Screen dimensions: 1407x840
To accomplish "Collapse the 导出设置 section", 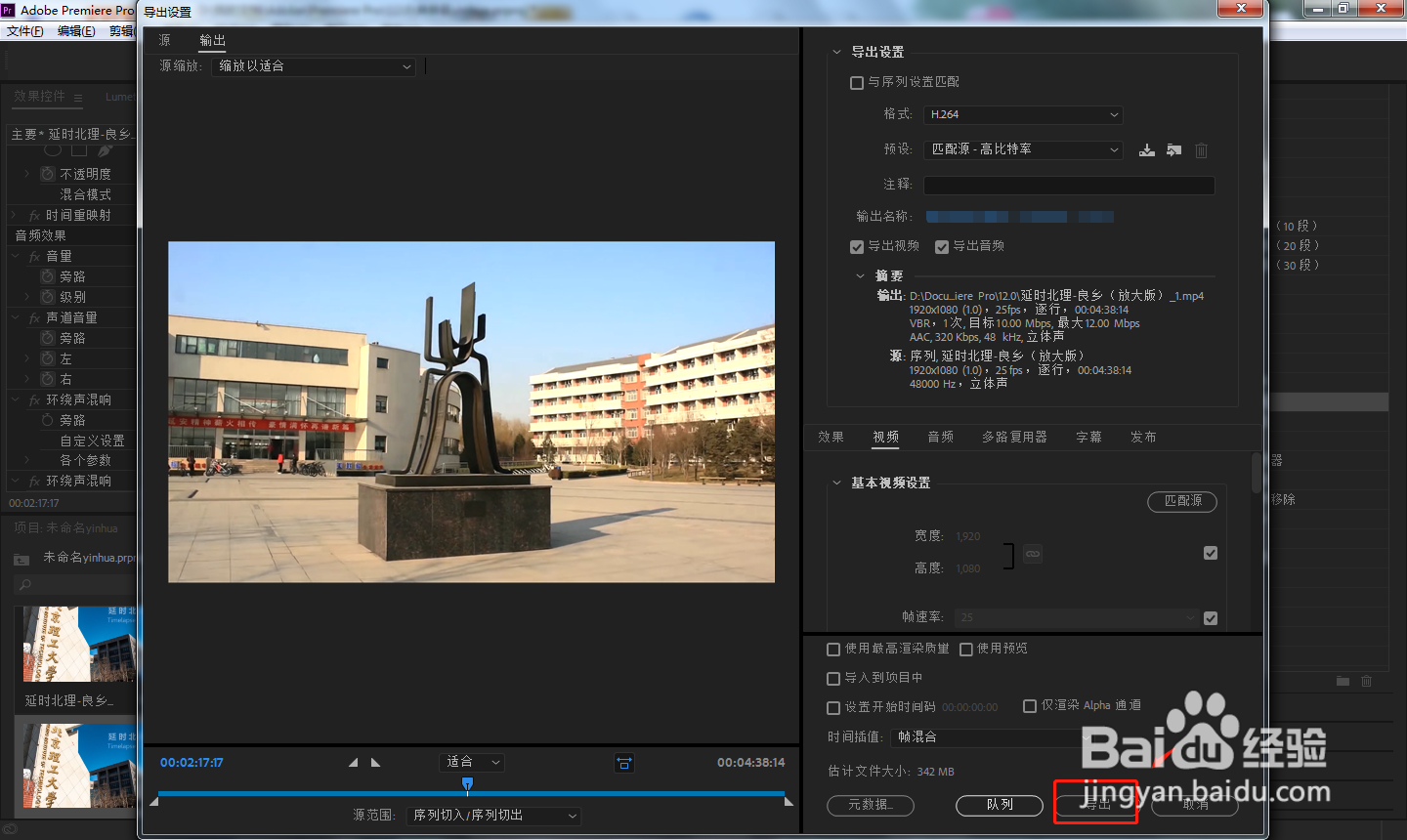I will (836, 53).
